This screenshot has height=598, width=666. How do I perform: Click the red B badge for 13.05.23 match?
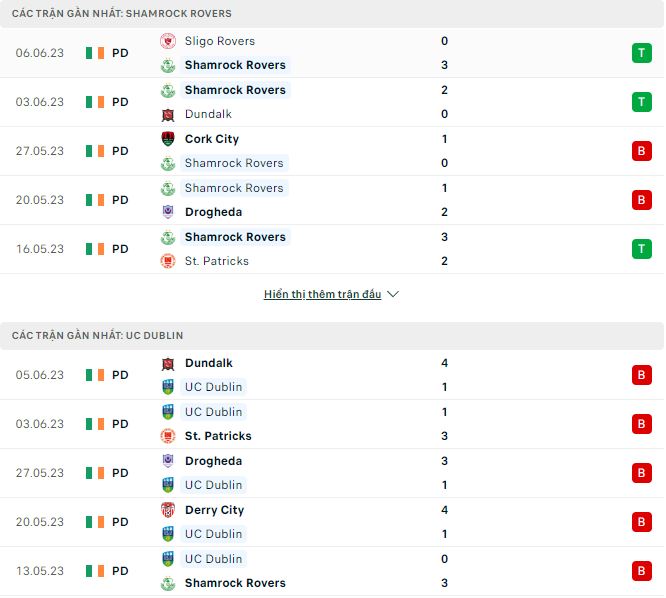click(640, 571)
